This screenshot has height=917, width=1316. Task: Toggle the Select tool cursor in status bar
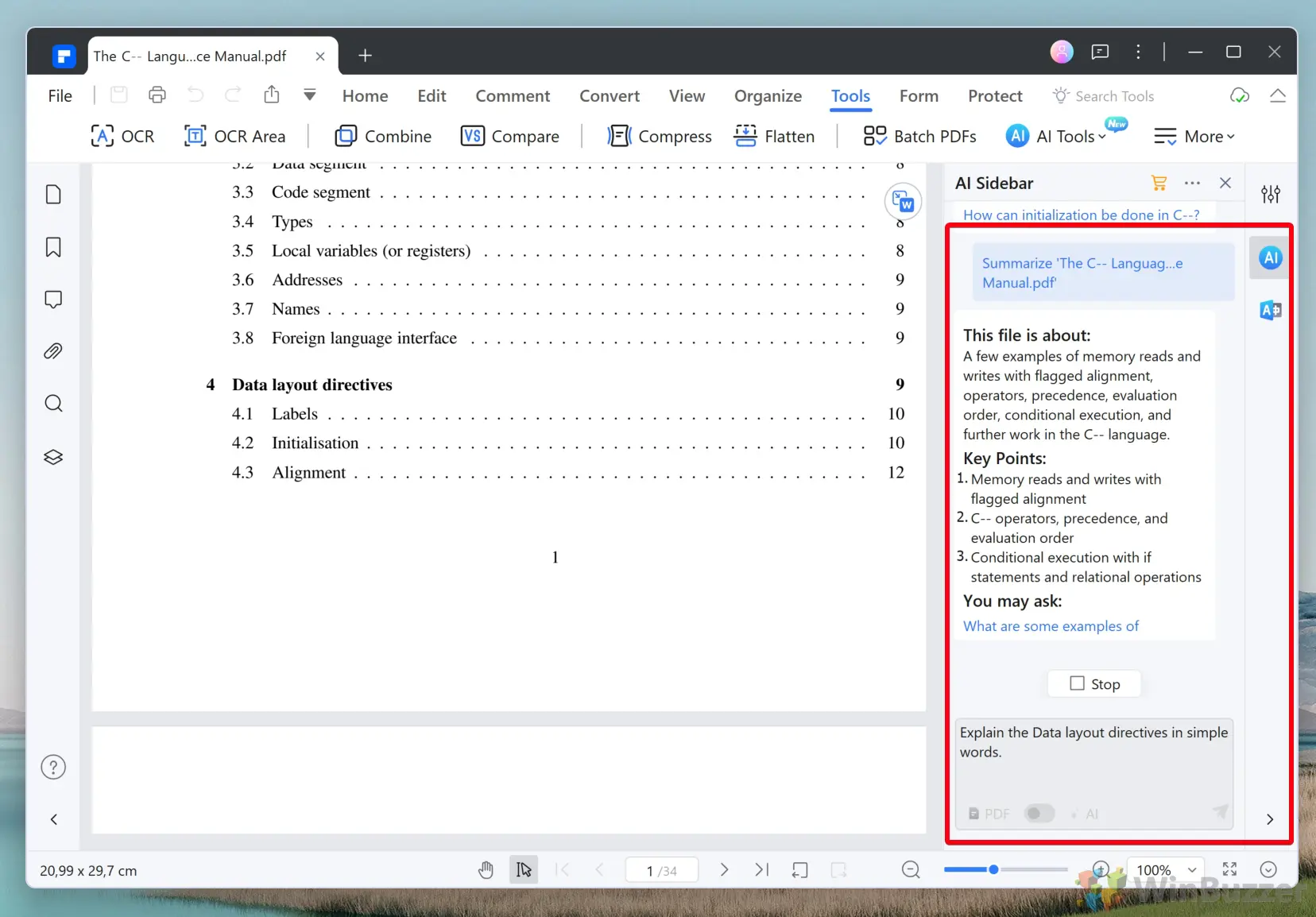tap(524, 870)
